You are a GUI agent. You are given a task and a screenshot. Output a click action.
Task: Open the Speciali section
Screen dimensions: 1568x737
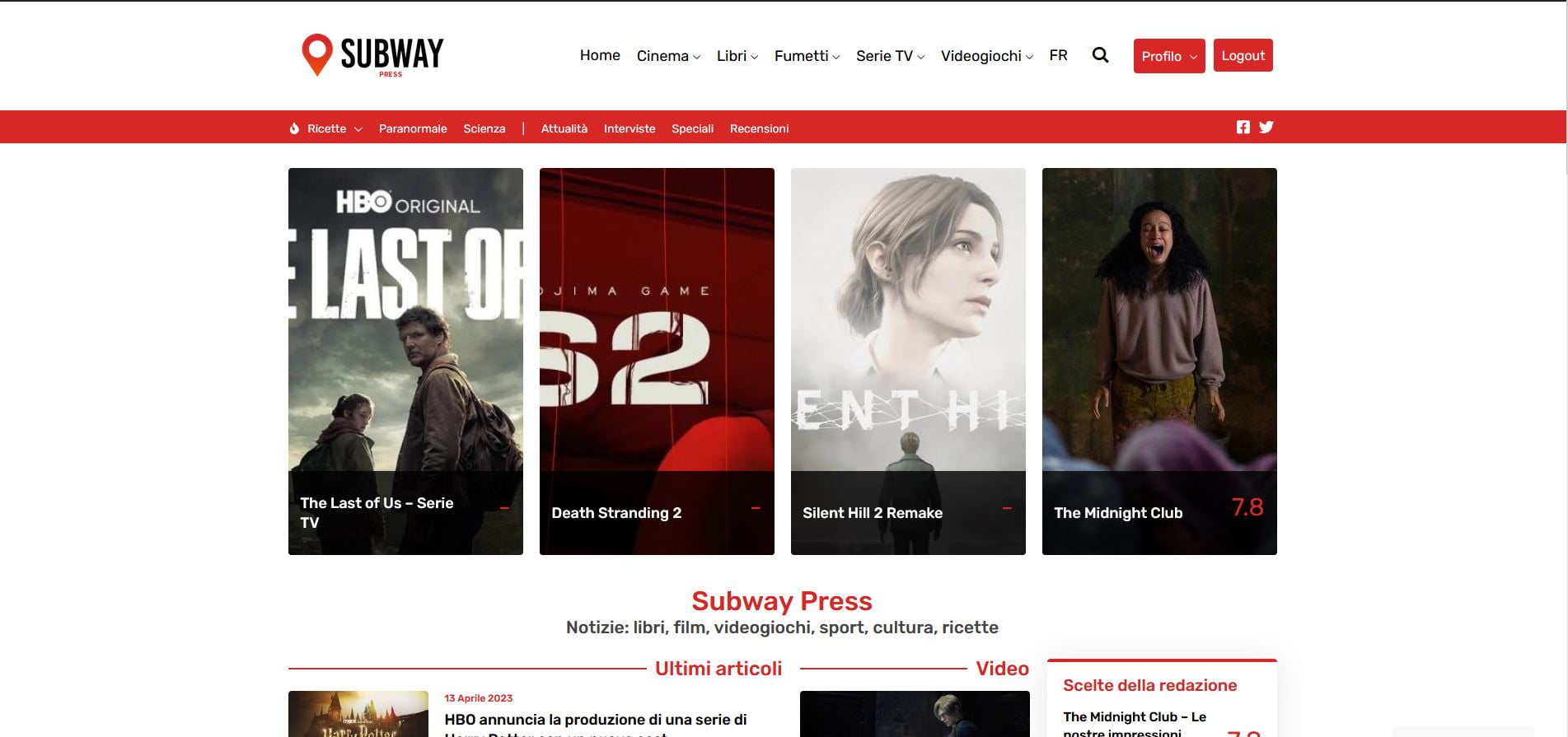[692, 128]
